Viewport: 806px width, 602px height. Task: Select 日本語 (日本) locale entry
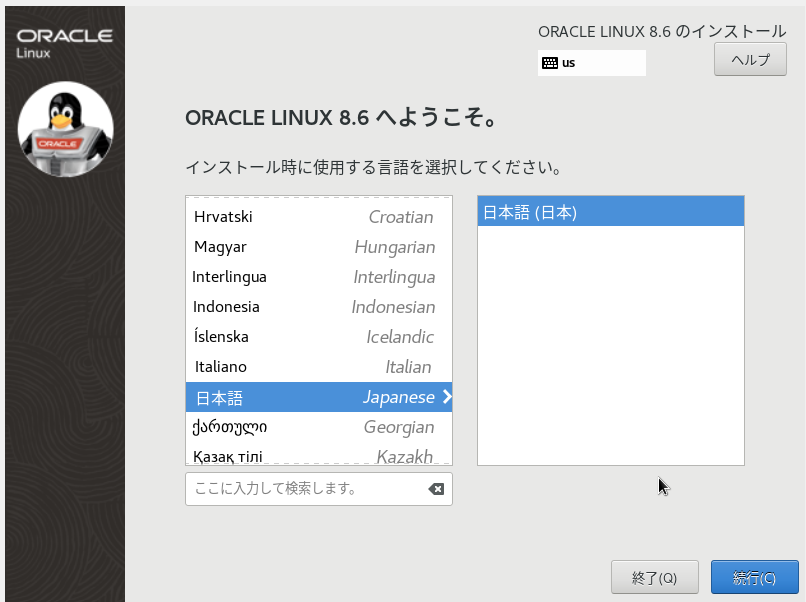611,211
